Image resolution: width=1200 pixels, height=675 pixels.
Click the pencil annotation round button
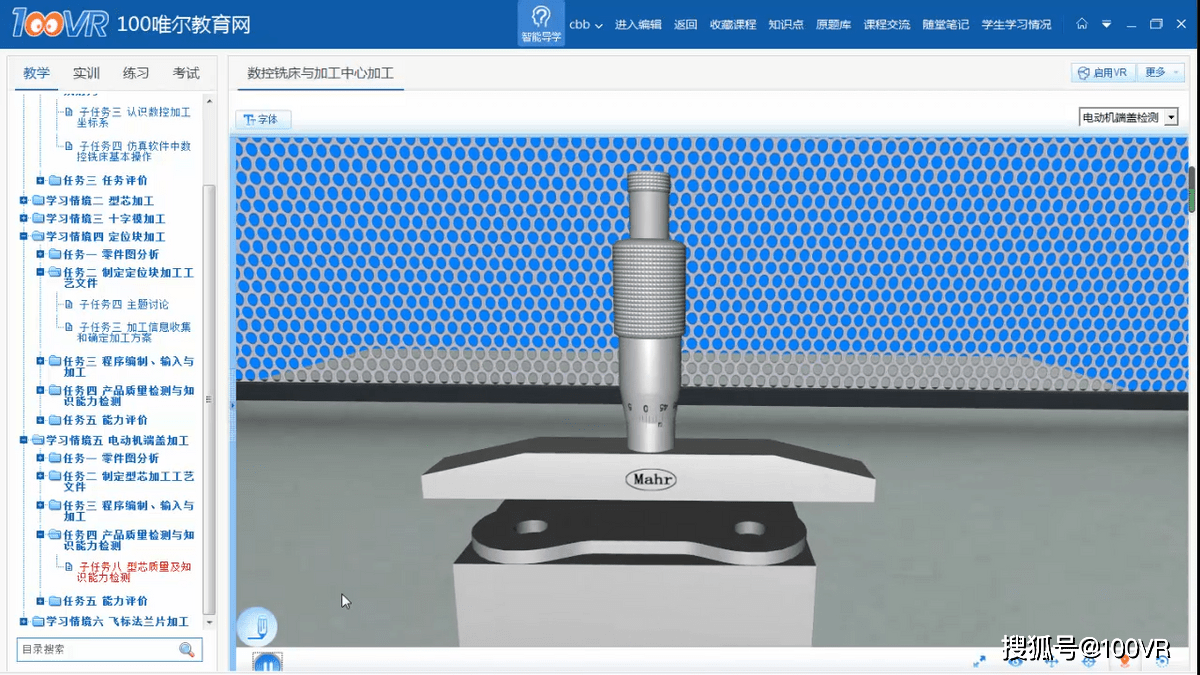[257, 627]
